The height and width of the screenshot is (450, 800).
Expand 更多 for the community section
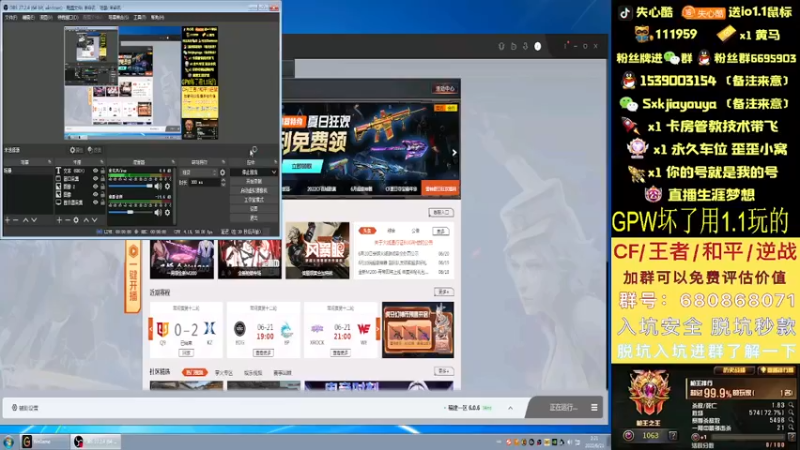(x=443, y=371)
